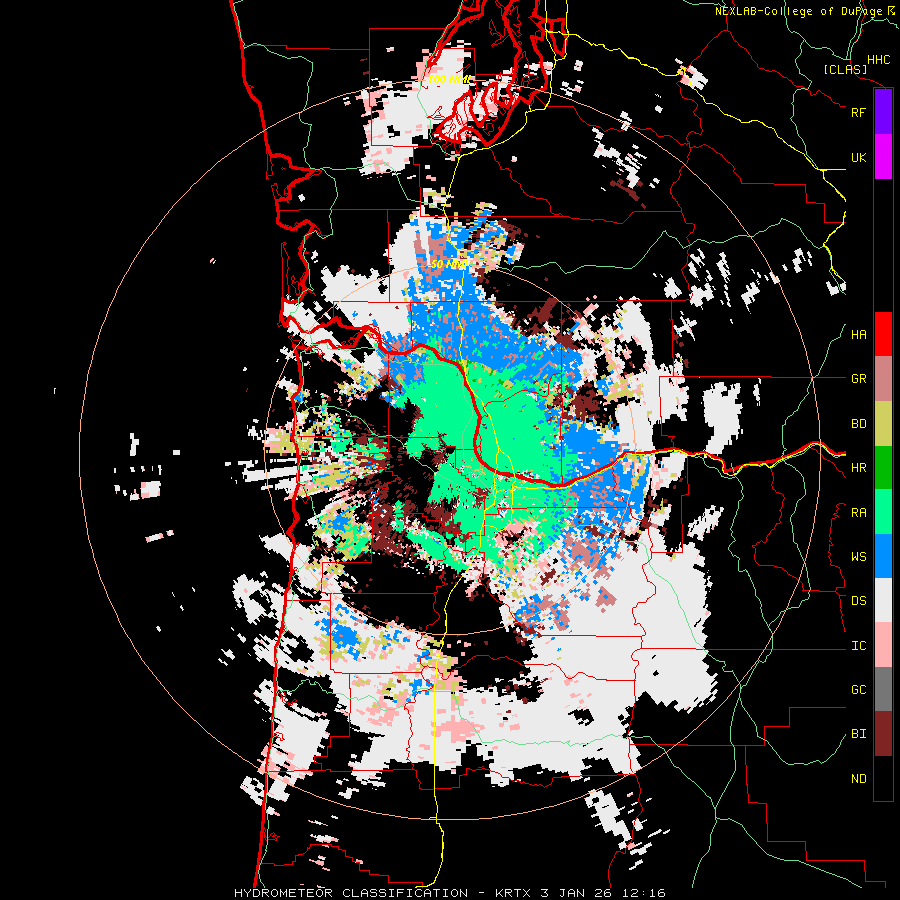Viewport: 900px width, 900px height.
Task: Click the 100 NM range ring label
Action: tap(449, 79)
